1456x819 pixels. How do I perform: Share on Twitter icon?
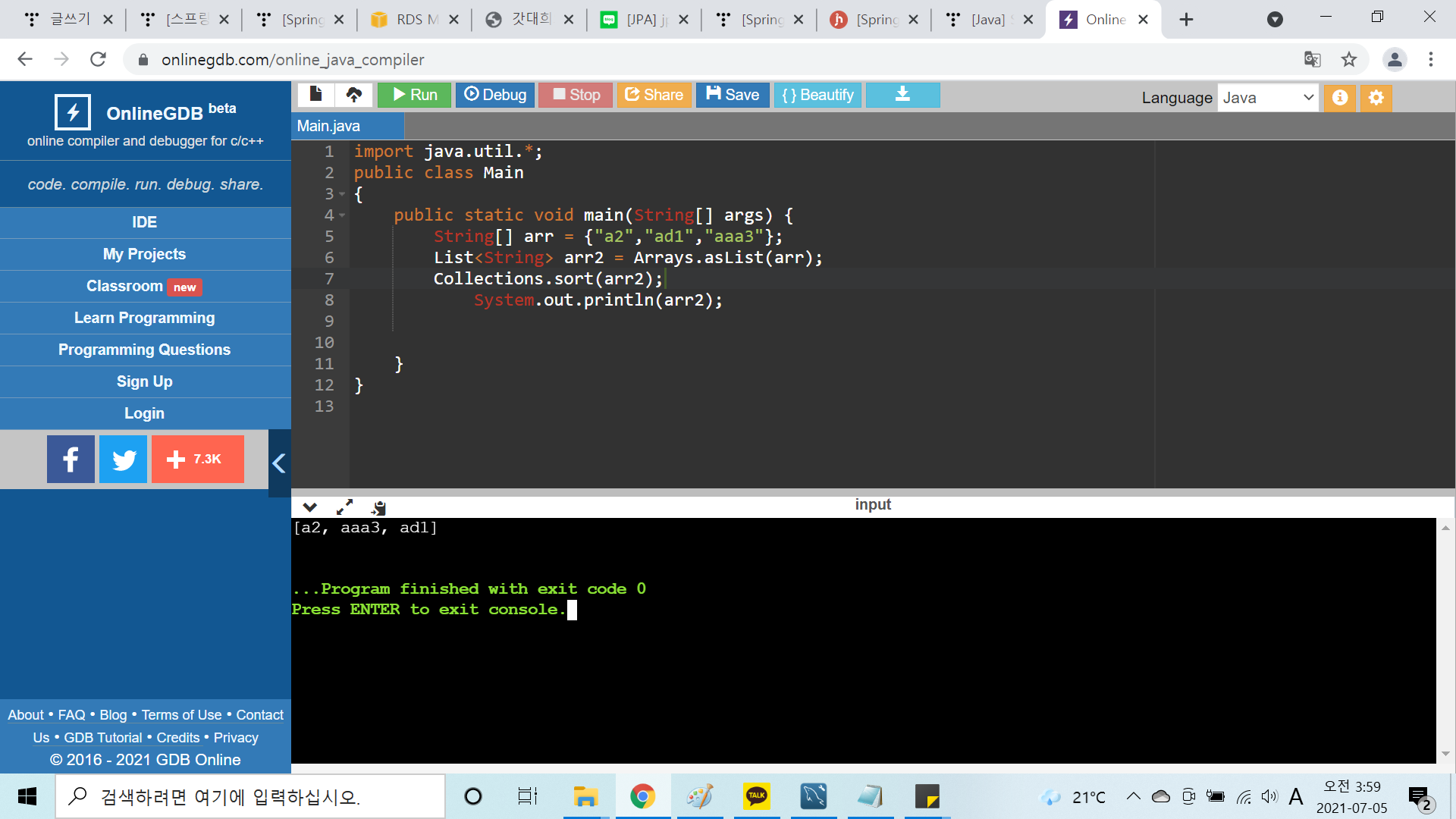[123, 459]
